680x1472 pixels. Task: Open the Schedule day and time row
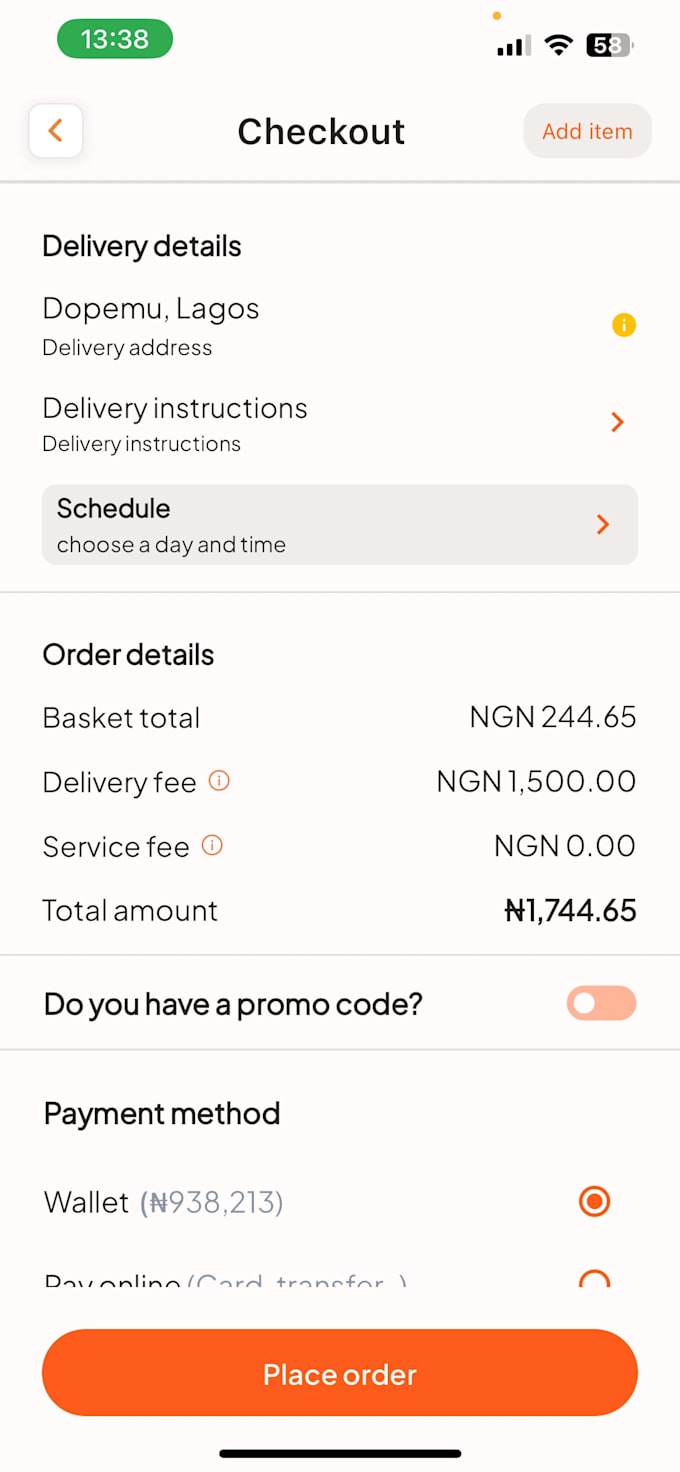coord(340,525)
